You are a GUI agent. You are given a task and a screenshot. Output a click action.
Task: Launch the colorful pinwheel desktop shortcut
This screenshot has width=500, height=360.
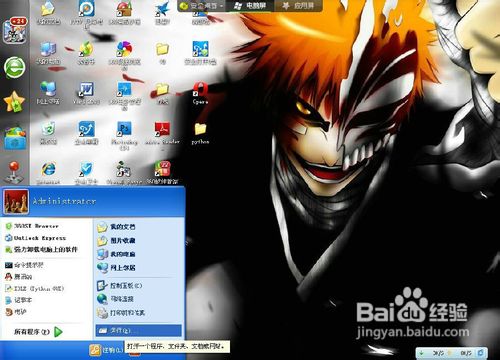[124, 54]
